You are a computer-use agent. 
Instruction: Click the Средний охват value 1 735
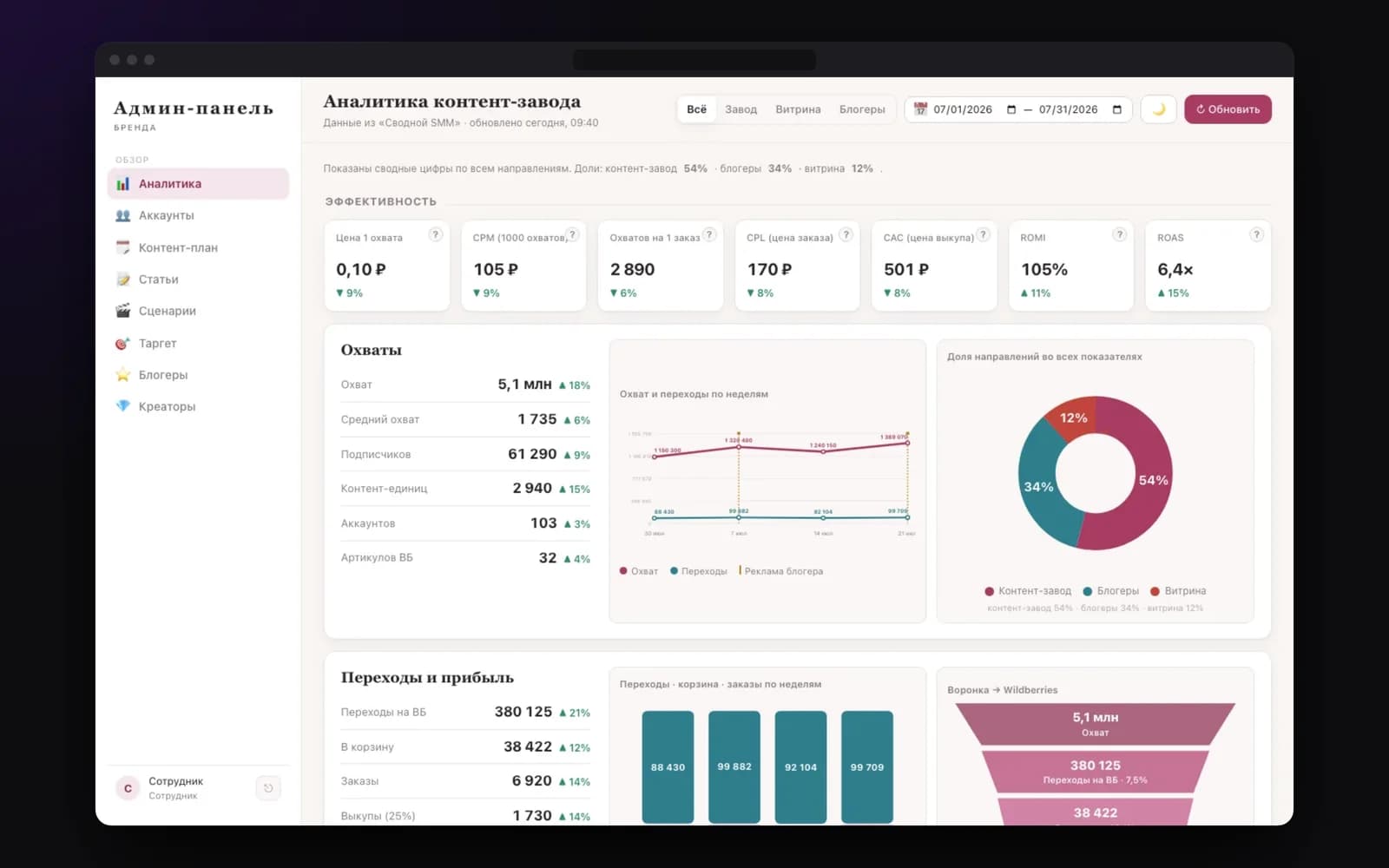(x=537, y=419)
